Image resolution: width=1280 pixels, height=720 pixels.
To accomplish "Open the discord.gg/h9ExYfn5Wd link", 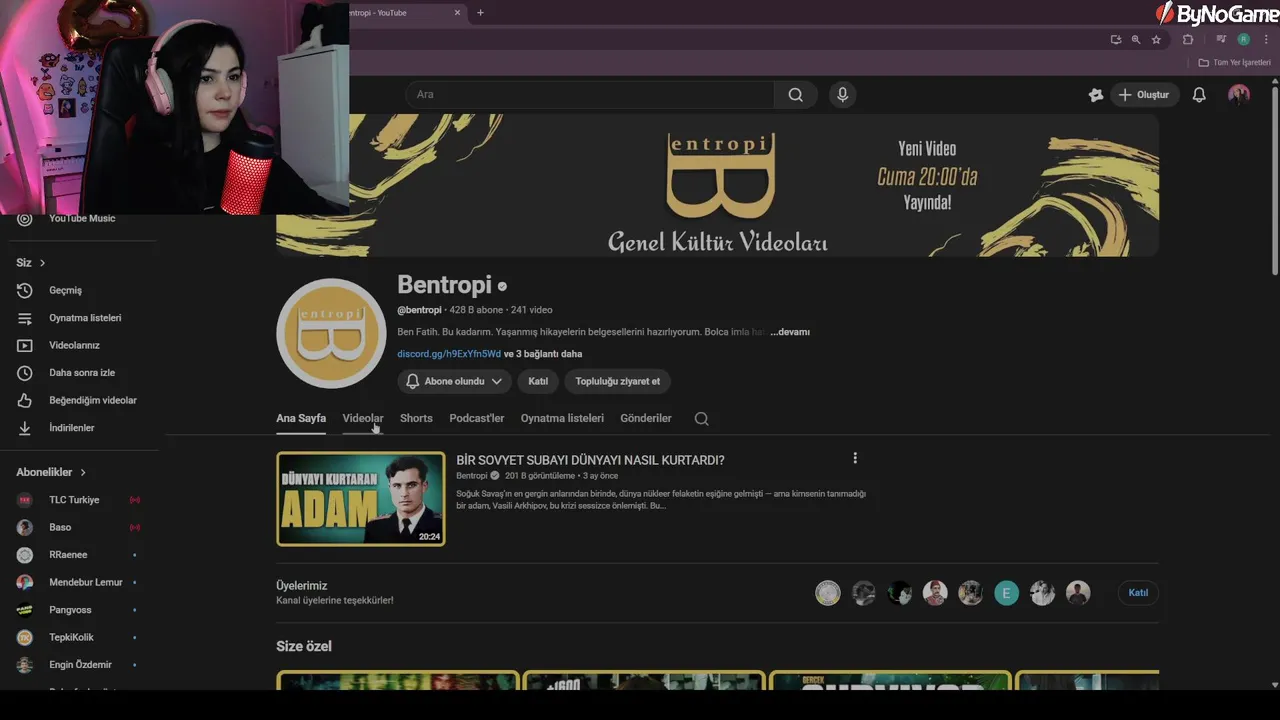I will click(x=449, y=354).
